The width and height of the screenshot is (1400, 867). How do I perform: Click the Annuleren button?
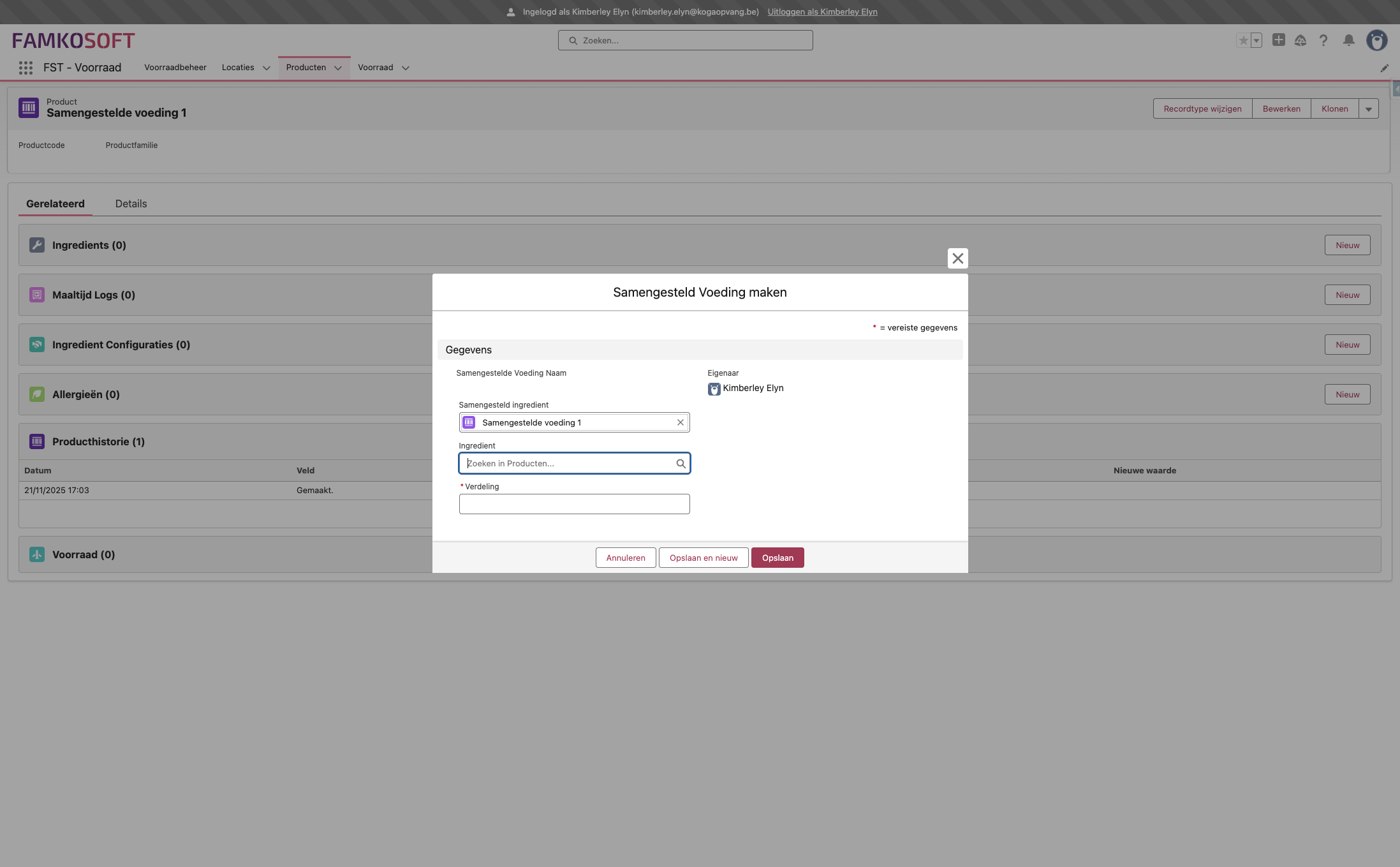[x=625, y=558]
